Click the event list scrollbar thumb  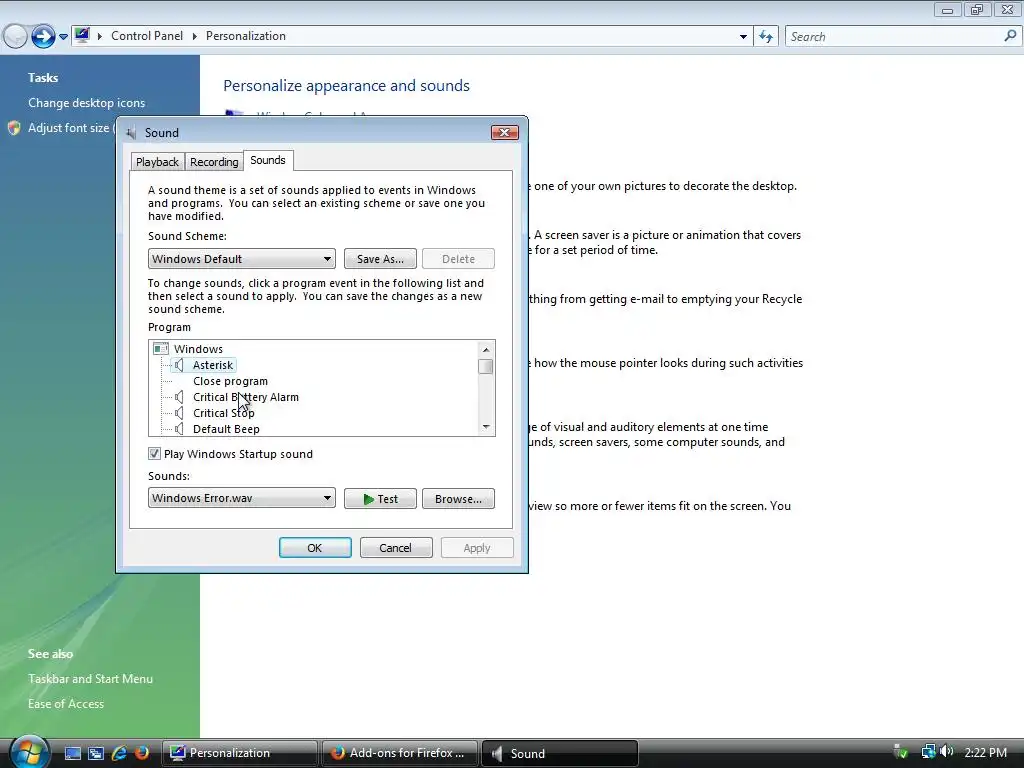click(x=485, y=366)
